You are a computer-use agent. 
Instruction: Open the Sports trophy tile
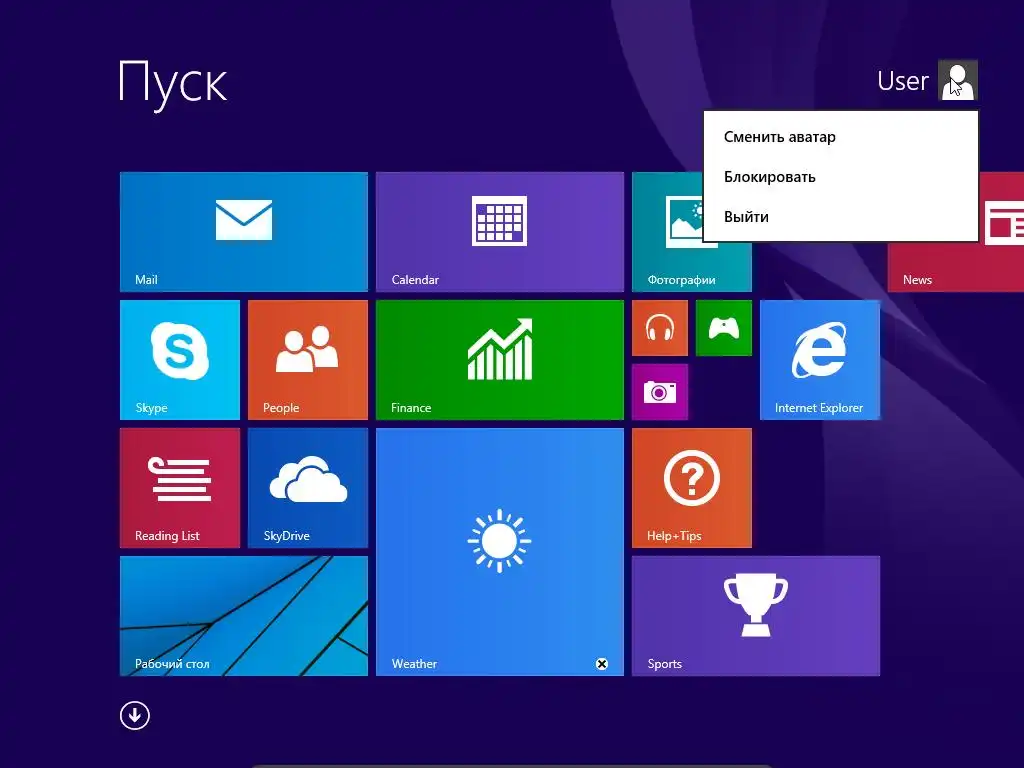tap(756, 616)
